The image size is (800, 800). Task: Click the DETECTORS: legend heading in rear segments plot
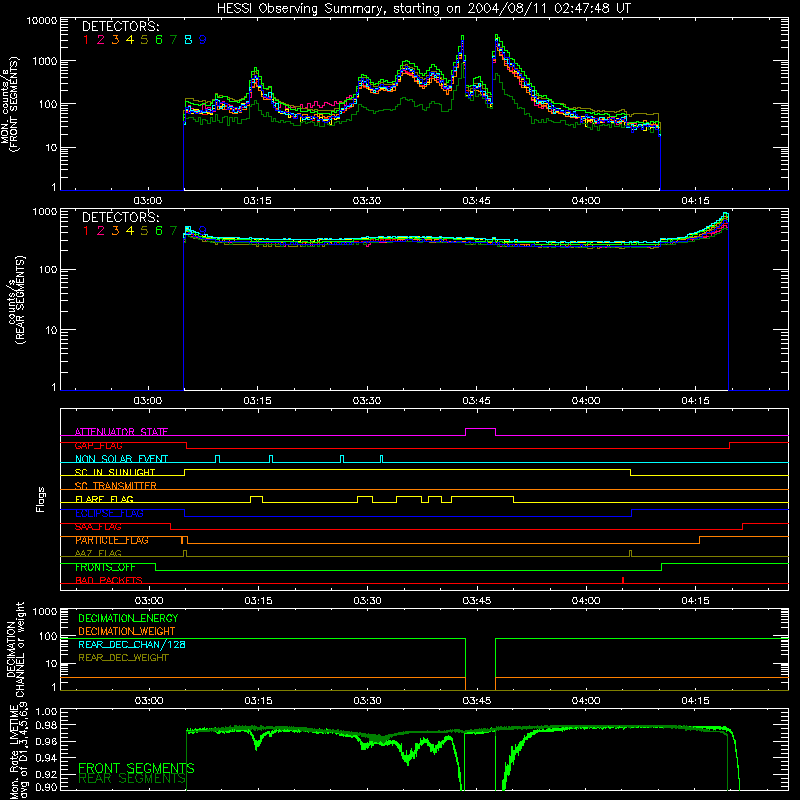pos(120,218)
